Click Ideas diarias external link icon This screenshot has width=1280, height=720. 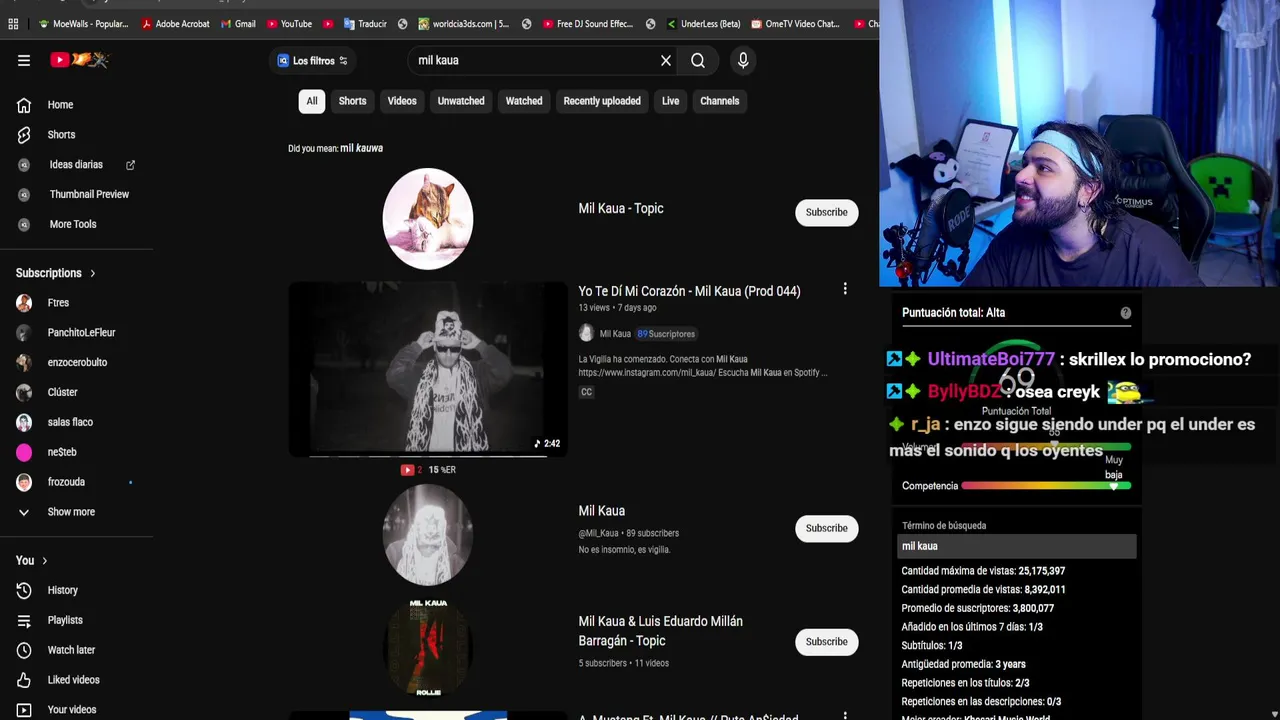130,164
